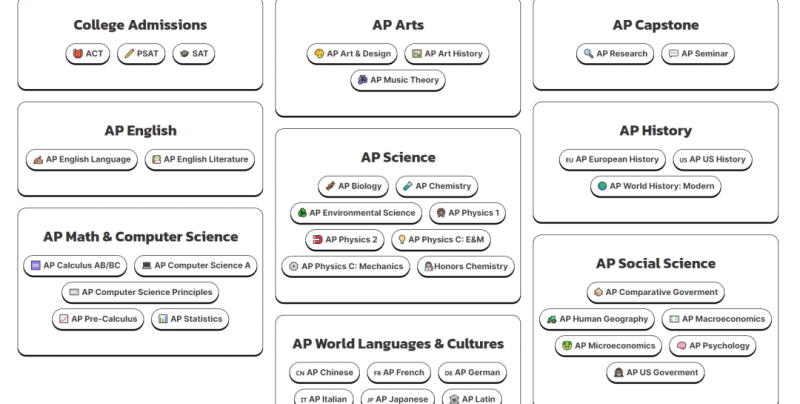Open AP US History
The height and width of the screenshot is (404, 800).
click(712, 160)
